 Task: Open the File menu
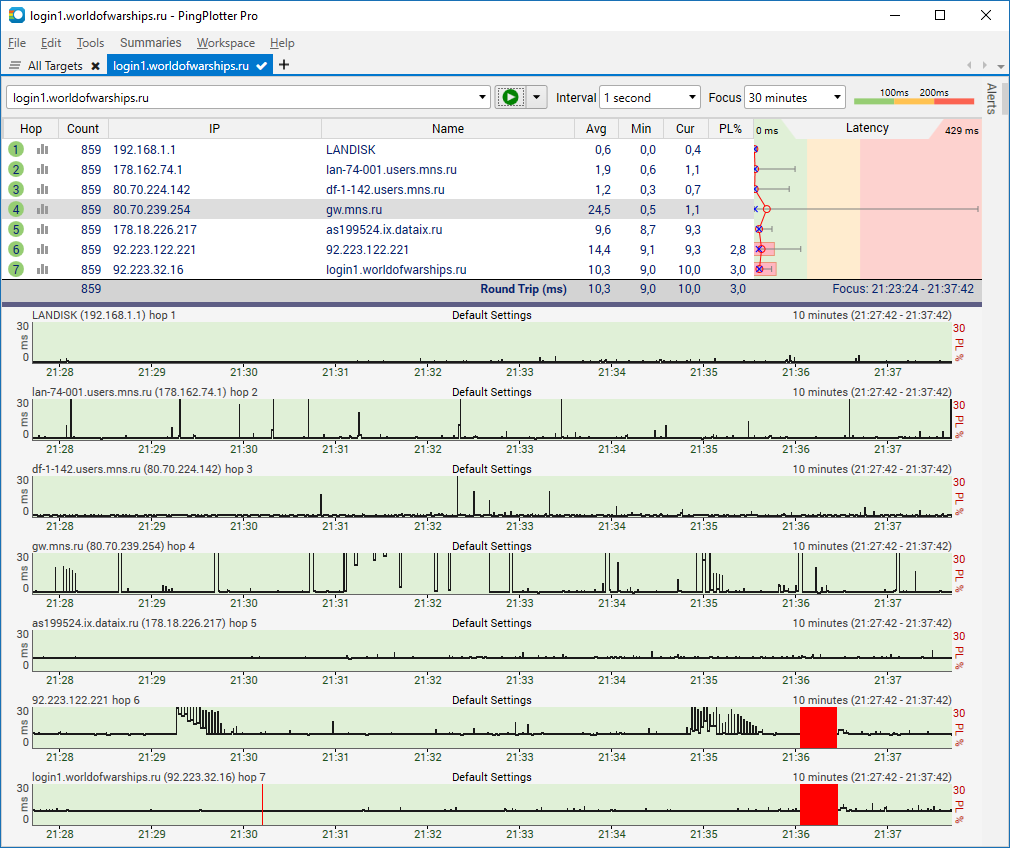click(x=17, y=43)
